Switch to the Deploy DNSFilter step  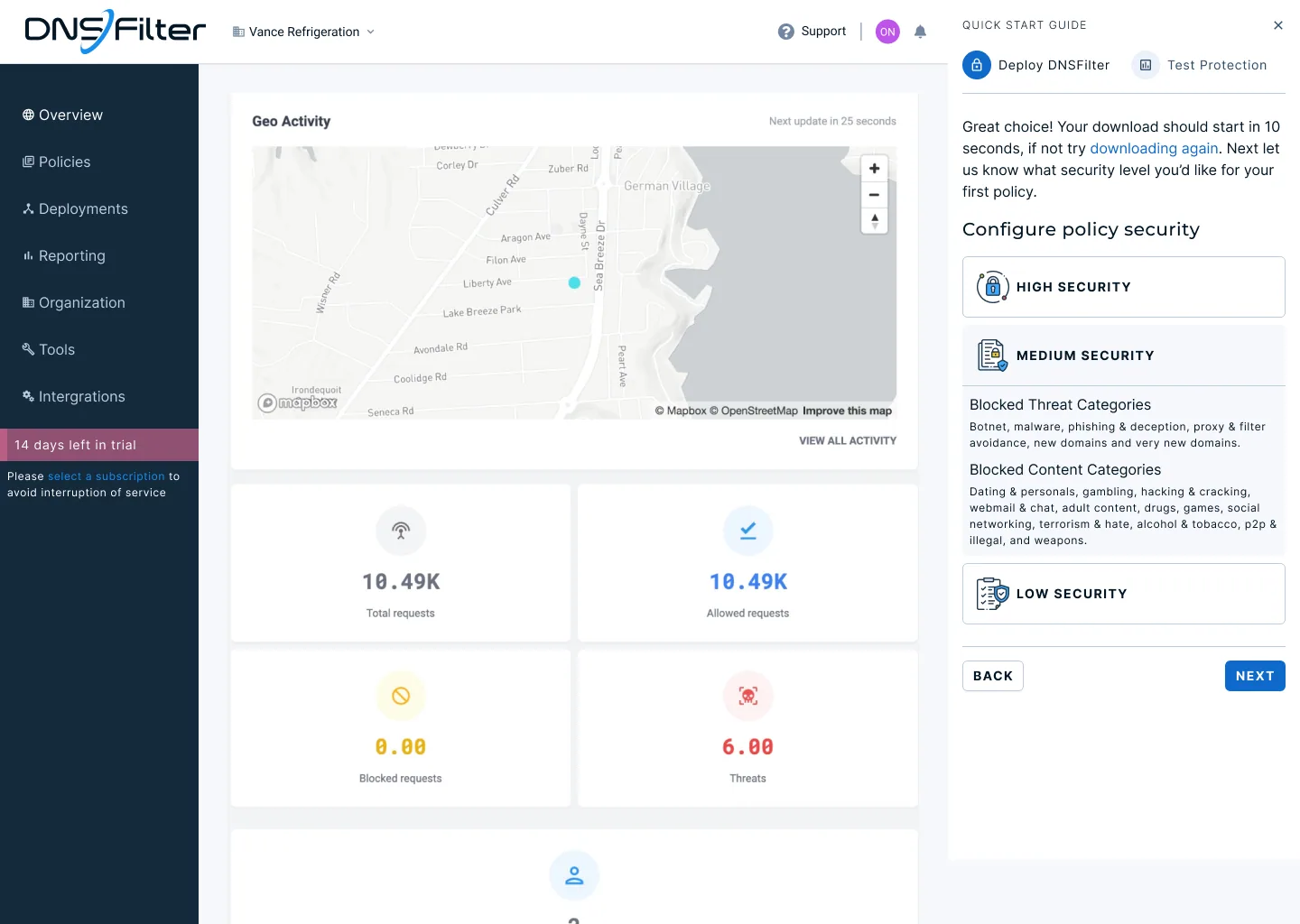(1036, 65)
